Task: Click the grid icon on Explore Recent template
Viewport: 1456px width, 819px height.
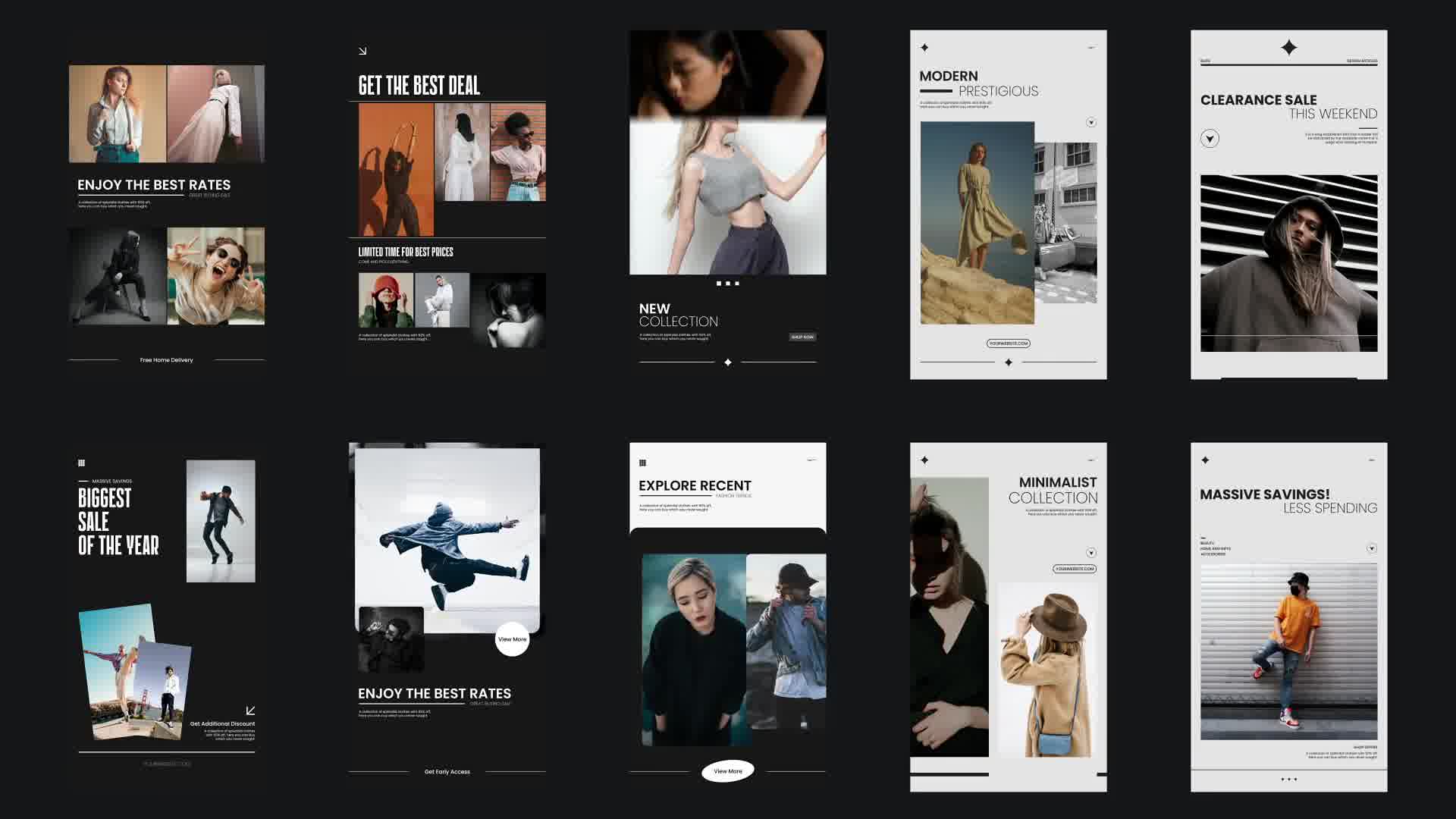Action: (x=643, y=460)
